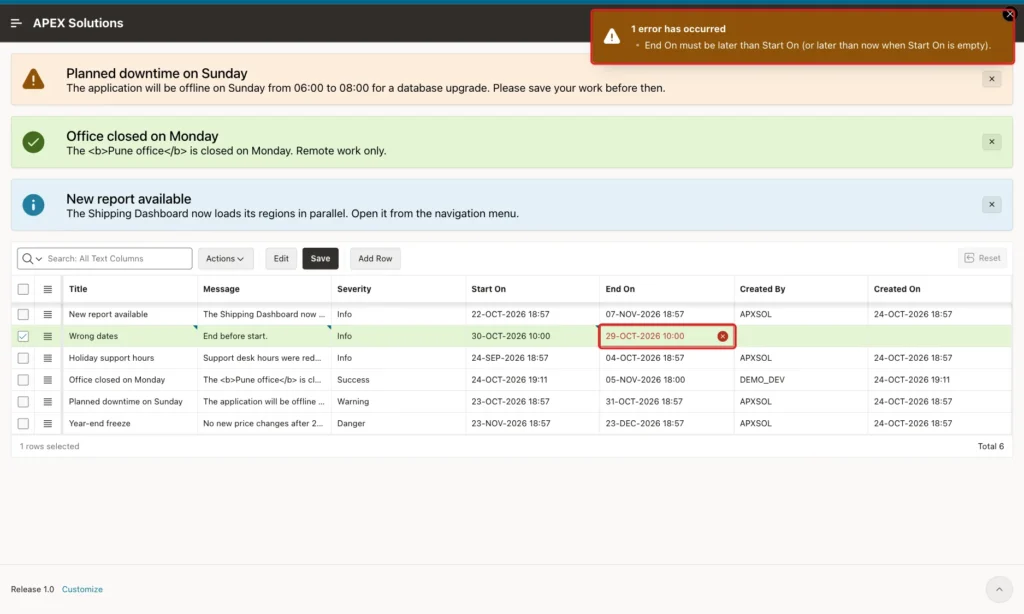Click the No new price changes message cell

coord(264,423)
